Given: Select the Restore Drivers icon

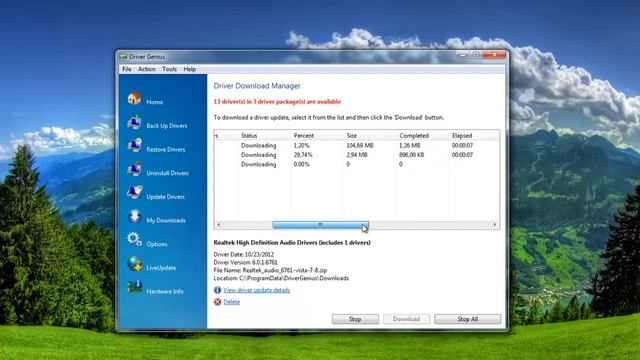Looking at the screenshot, I should point(134,146).
